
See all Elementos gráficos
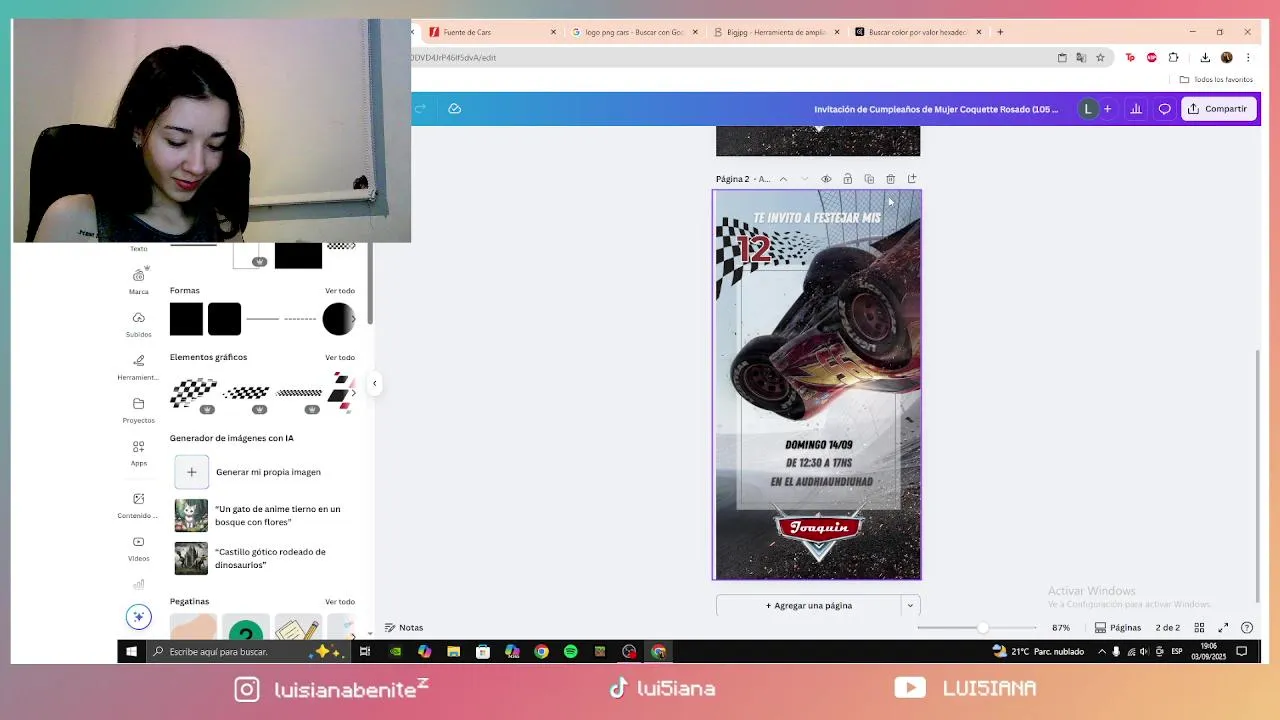click(x=340, y=357)
